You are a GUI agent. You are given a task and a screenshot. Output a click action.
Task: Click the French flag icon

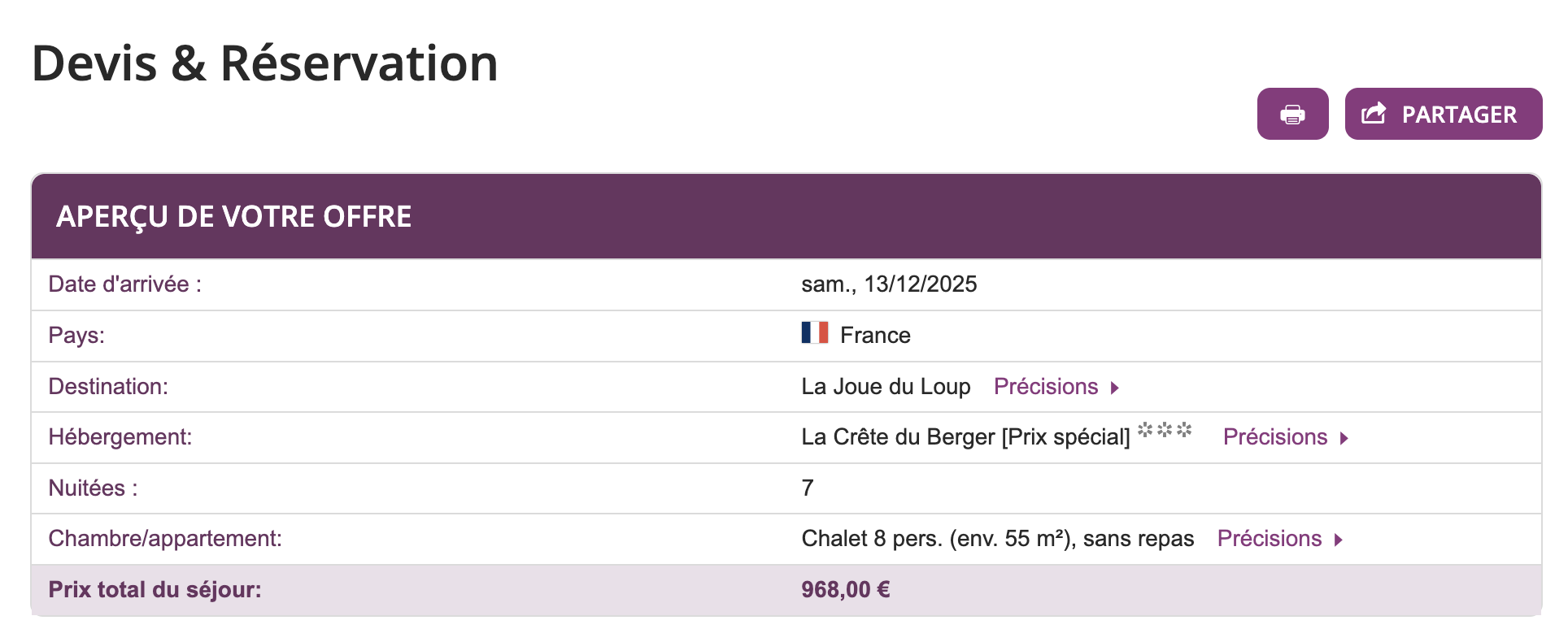[x=814, y=333]
